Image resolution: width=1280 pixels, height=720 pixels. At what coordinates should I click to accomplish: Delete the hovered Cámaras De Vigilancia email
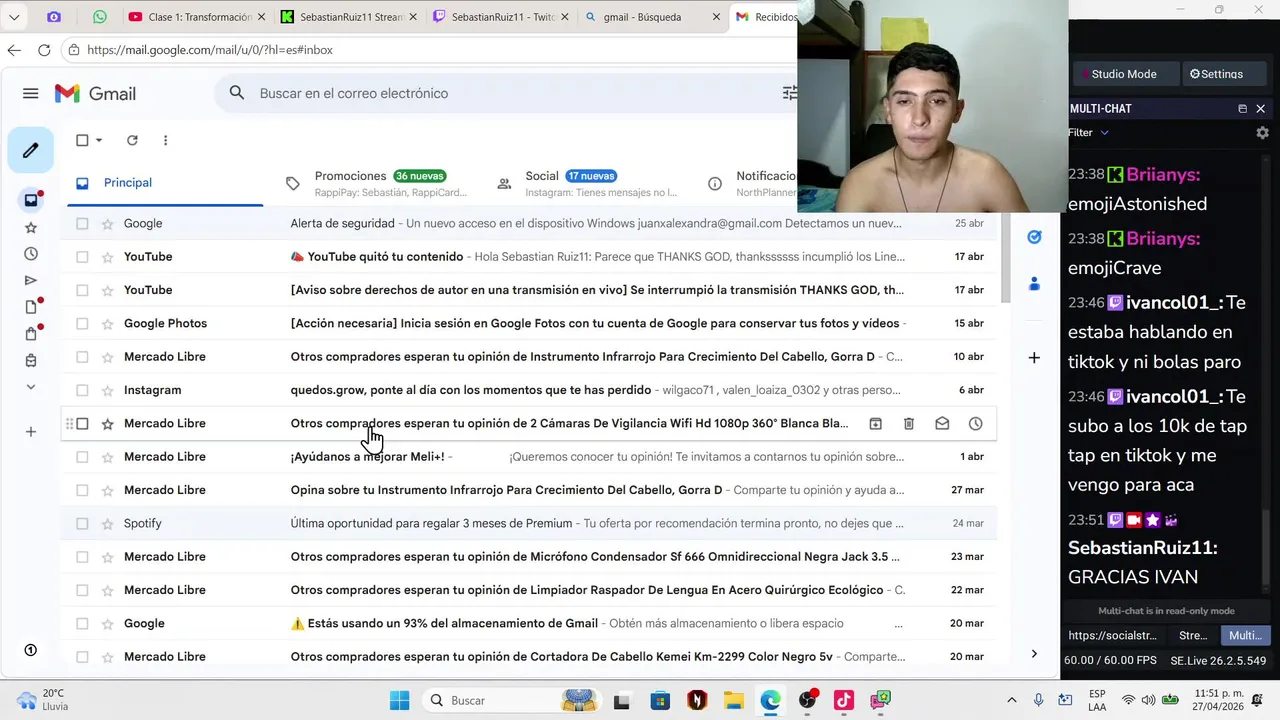pyautogui.click(x=909, y=424)
